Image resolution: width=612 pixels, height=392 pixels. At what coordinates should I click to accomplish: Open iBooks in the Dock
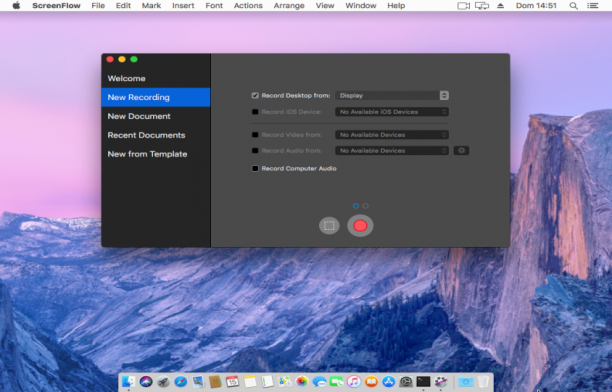tap(371, 381)
